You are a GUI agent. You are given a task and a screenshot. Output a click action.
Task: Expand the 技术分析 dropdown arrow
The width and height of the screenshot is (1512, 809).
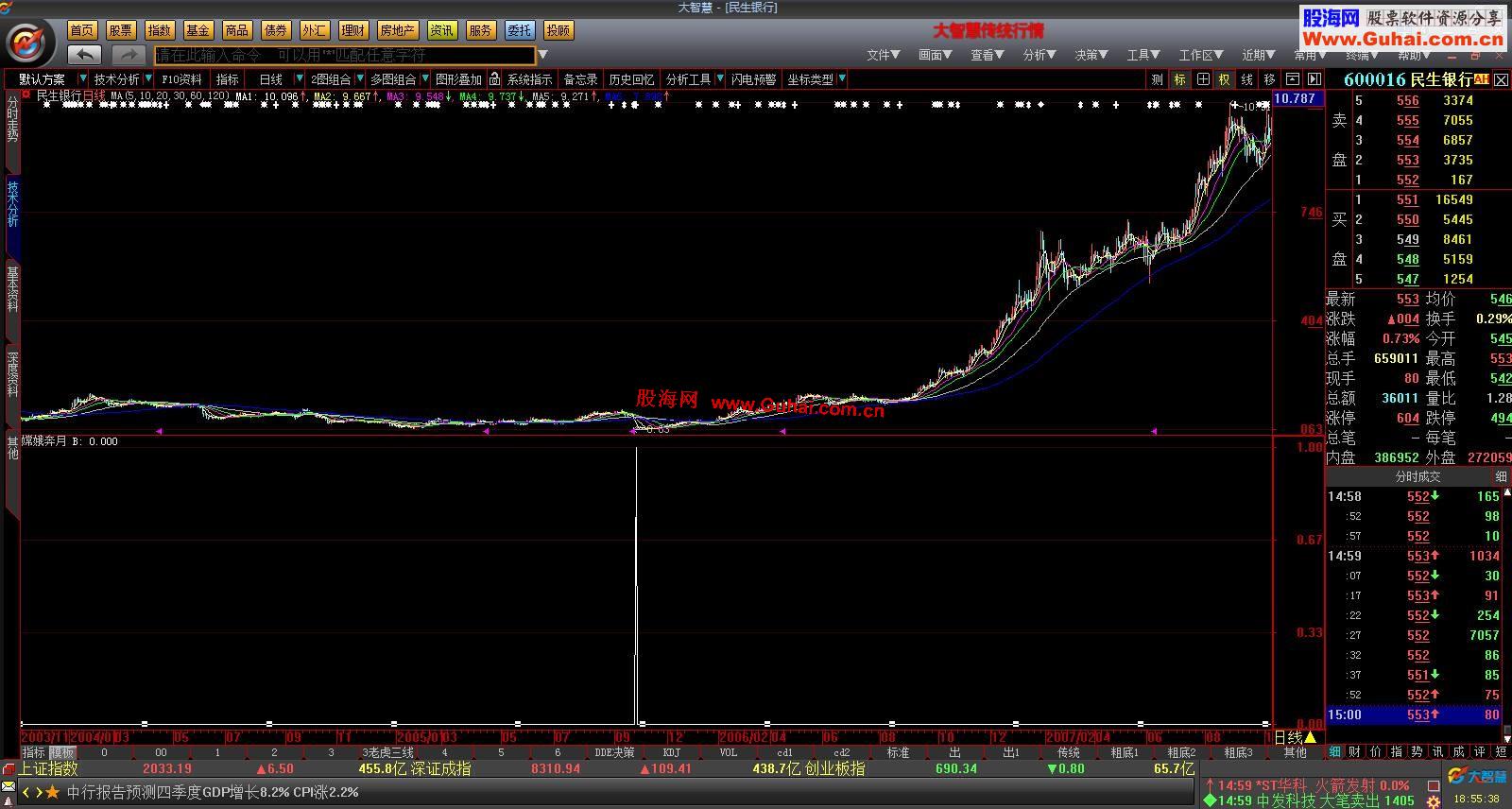[147, 79]
